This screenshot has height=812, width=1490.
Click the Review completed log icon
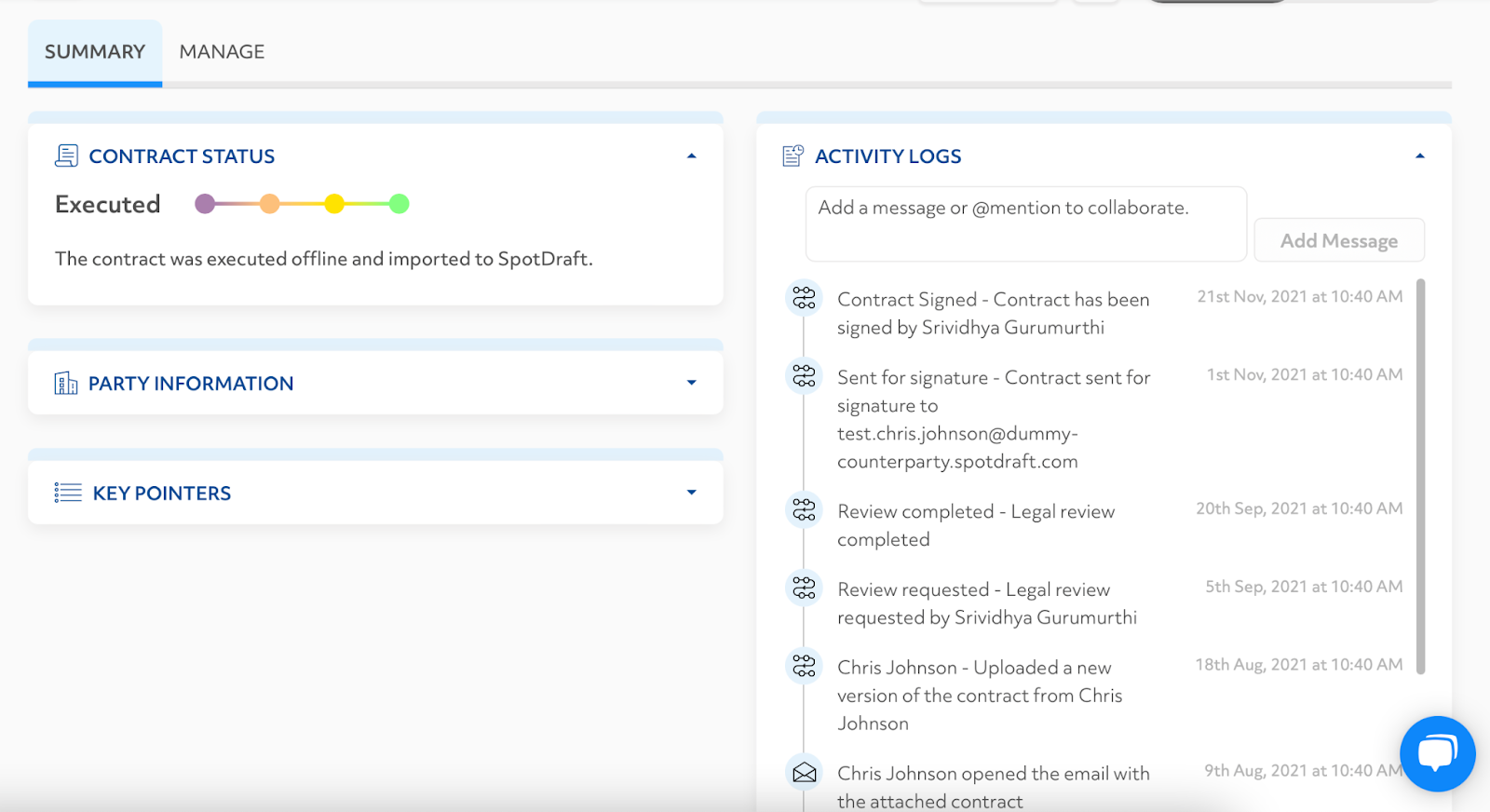[x=804, y=510]
